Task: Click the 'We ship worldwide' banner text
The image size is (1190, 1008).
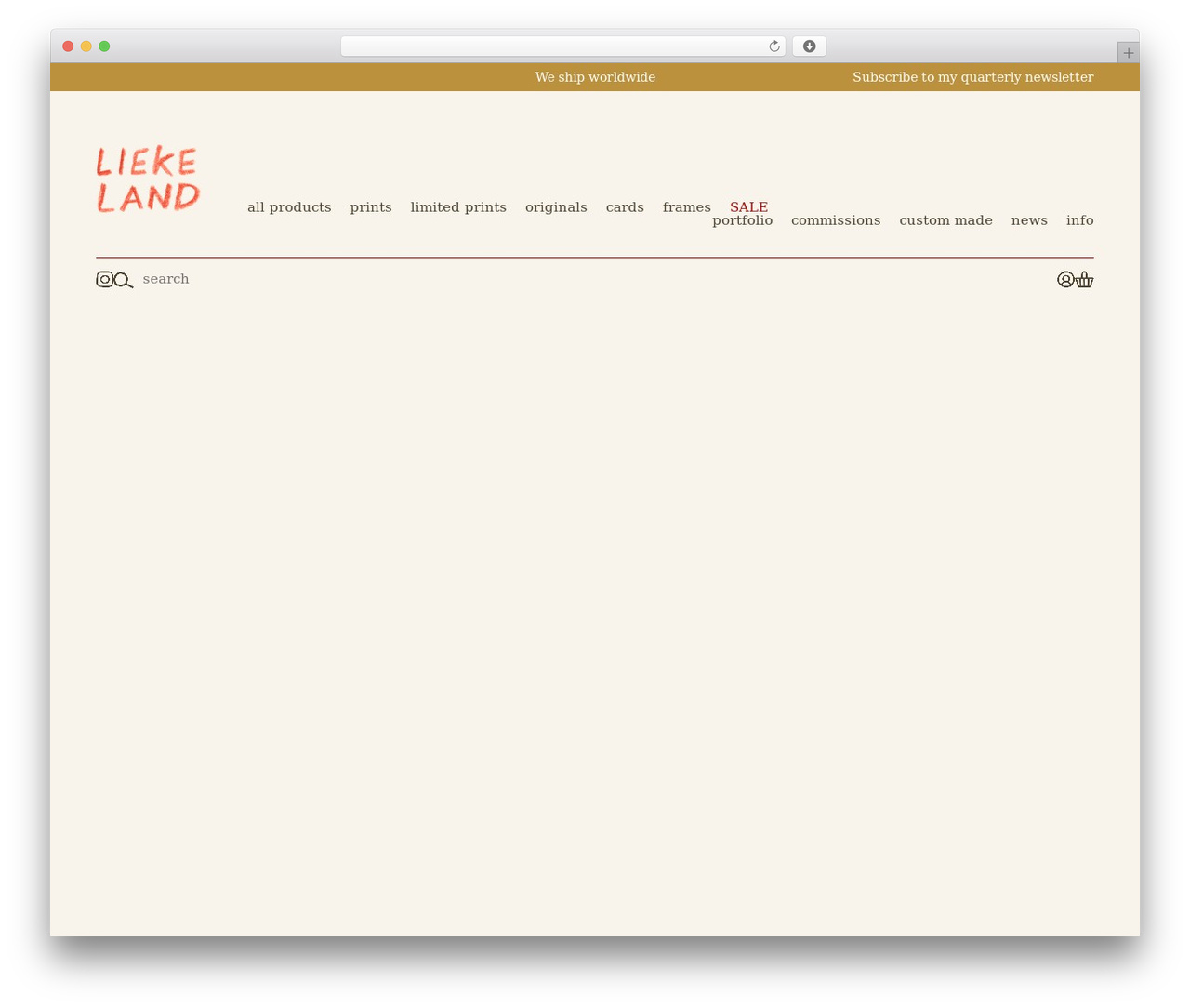Action: (595, 77)
